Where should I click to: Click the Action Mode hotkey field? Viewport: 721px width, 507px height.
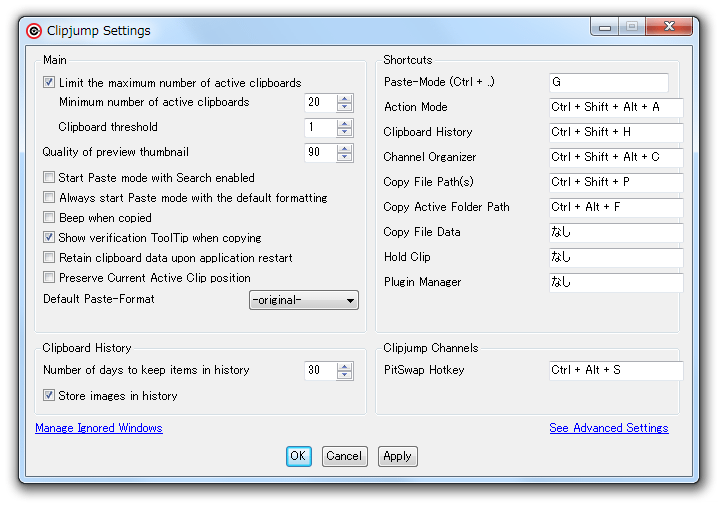pos(616,107)
